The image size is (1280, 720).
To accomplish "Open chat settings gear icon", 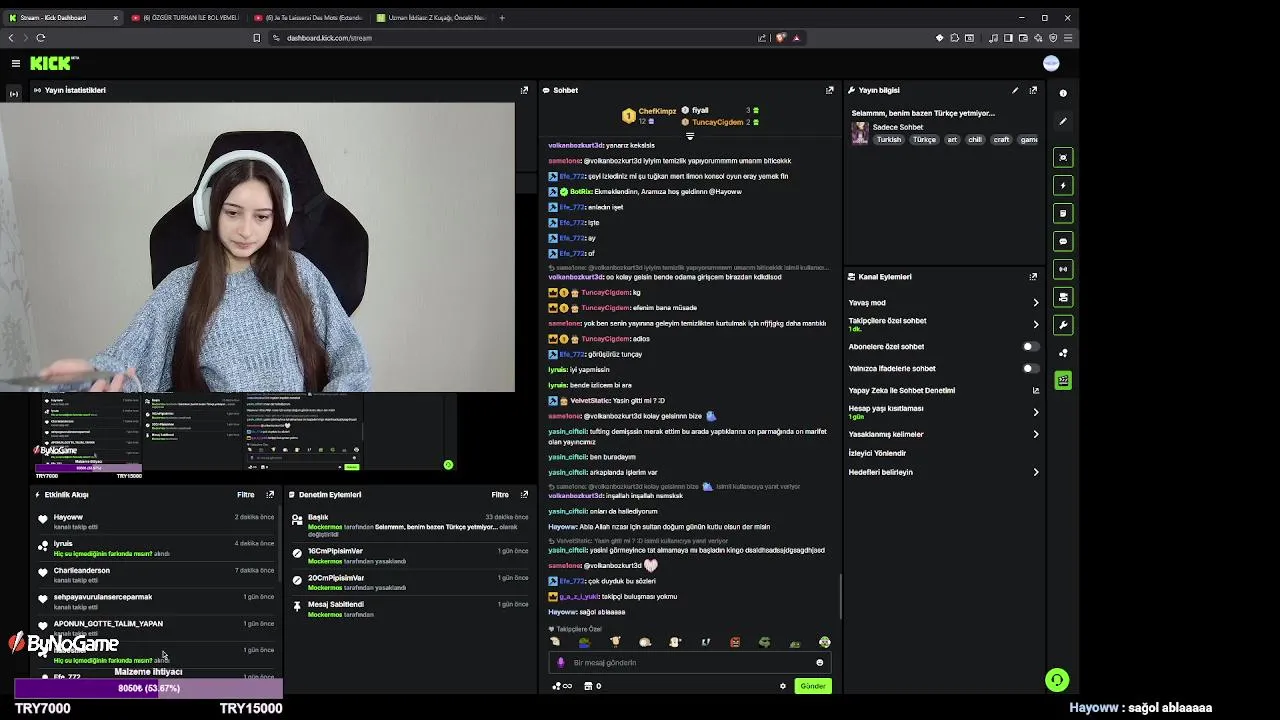I will (x=783, y=686).
